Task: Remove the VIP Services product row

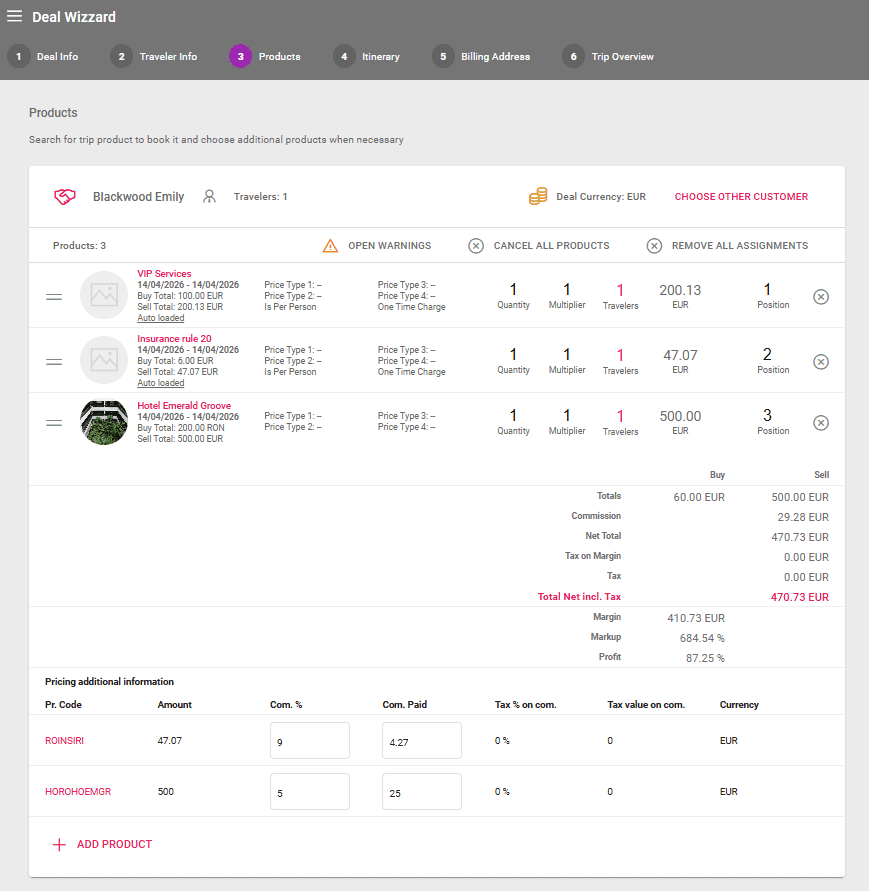Action: point(820,297)
